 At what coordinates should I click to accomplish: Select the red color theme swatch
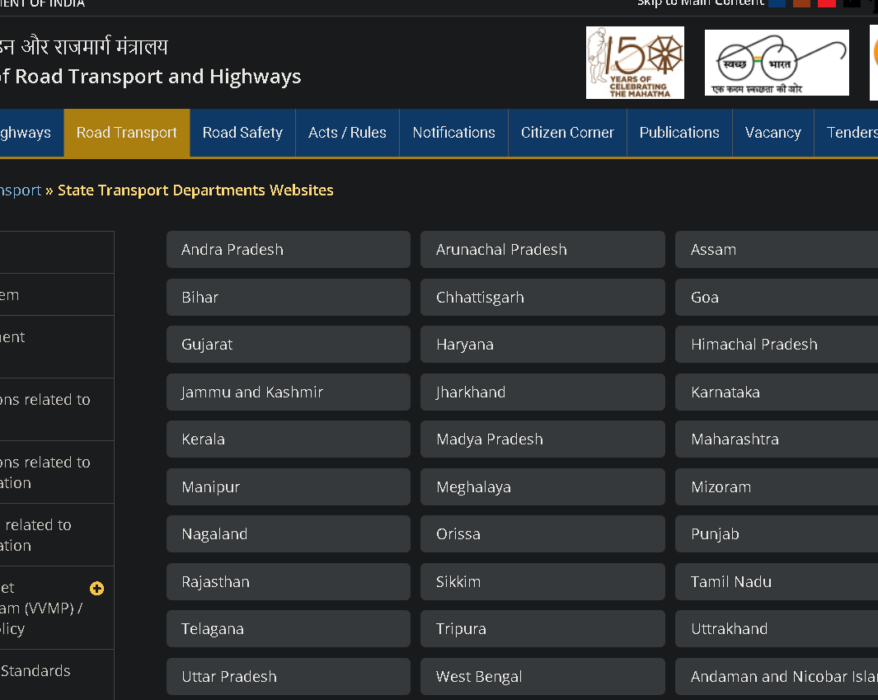pyautogui.click(x=826, y=3)
